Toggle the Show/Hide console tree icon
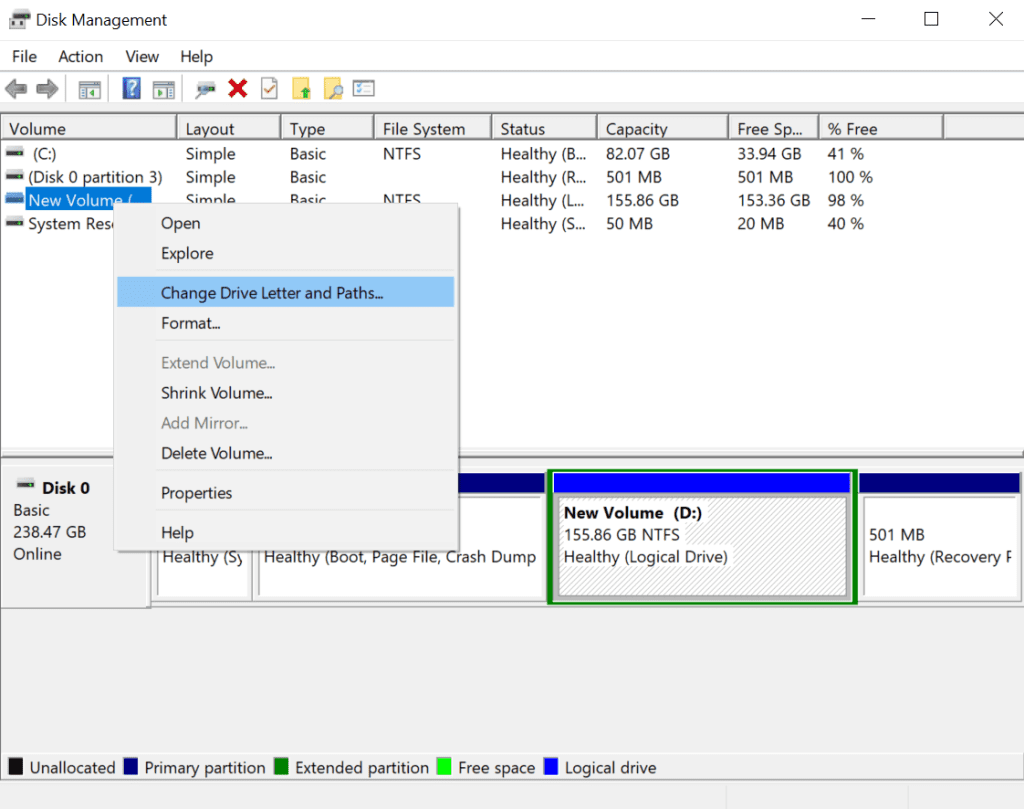This screenshot has height=809, width=1024. coord(89,88)
